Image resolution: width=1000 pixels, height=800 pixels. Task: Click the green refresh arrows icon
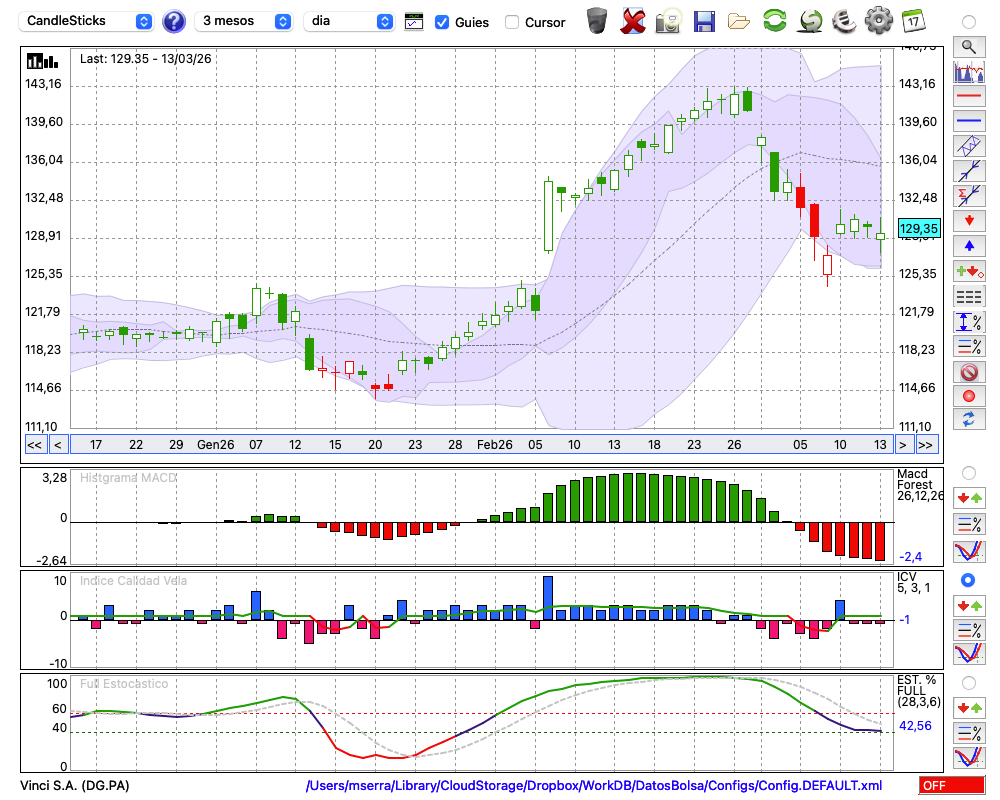[774, 21]
